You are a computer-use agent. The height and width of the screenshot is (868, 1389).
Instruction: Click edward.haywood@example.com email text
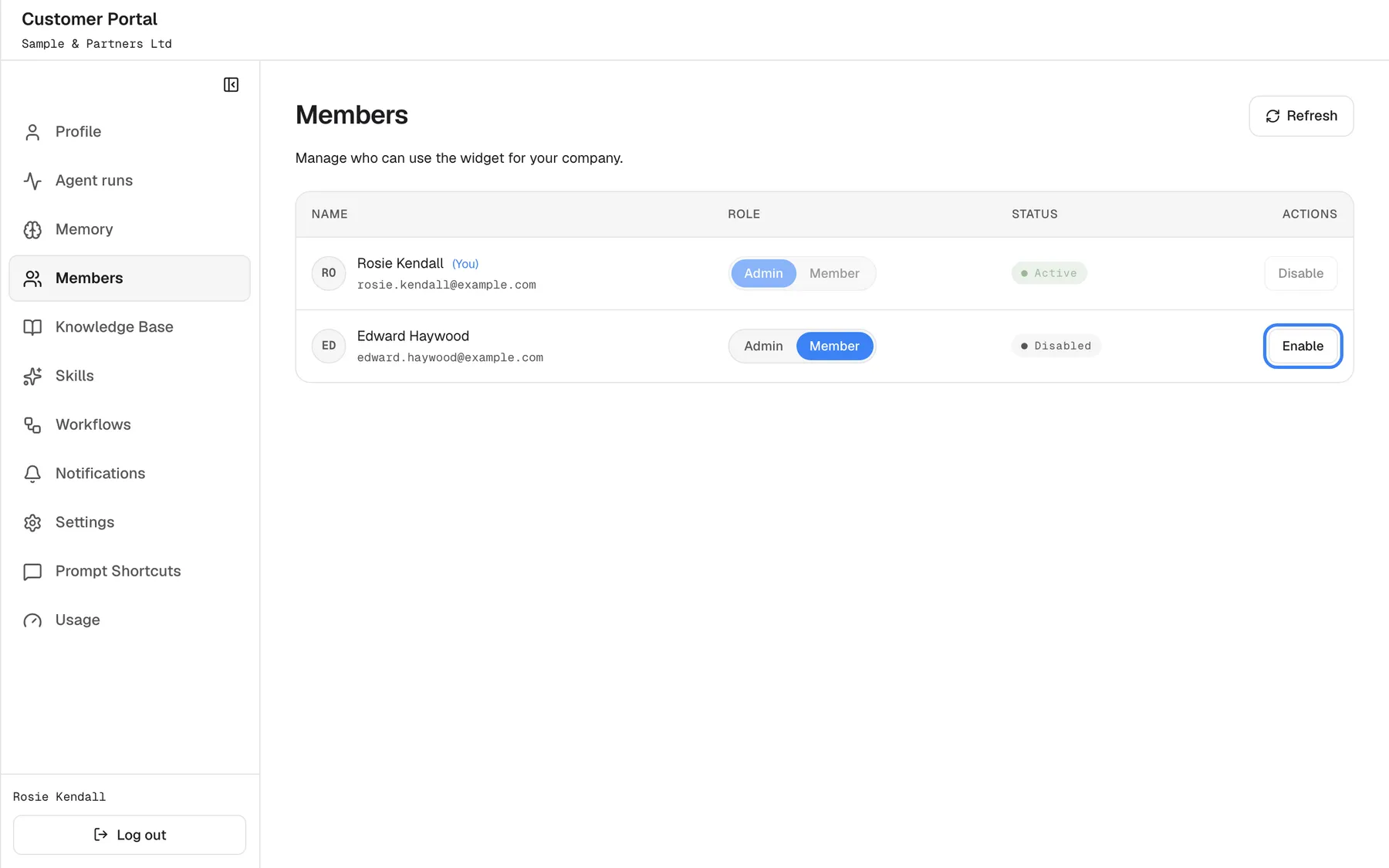450,357
